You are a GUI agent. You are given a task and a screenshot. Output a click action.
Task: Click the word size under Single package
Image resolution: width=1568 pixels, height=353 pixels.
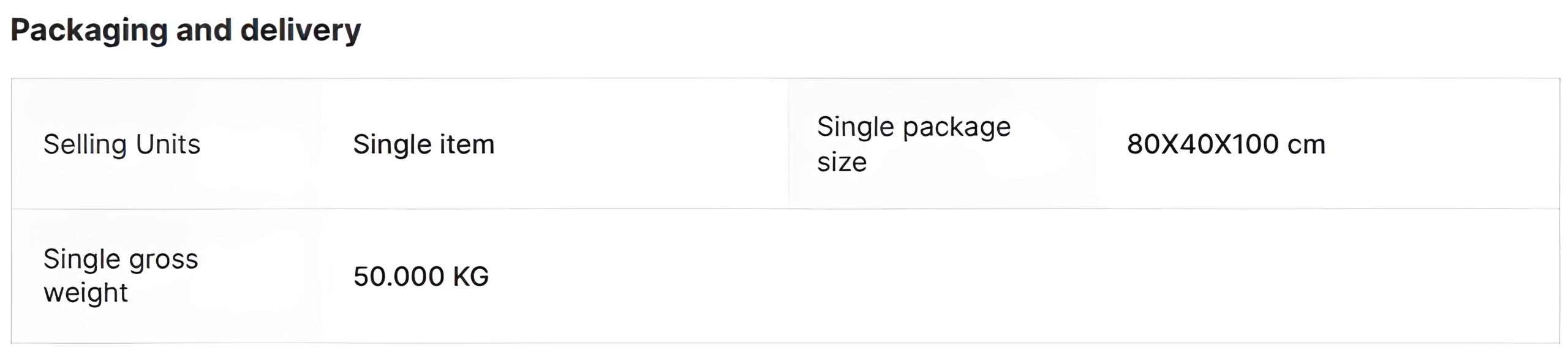coord(842,162)
